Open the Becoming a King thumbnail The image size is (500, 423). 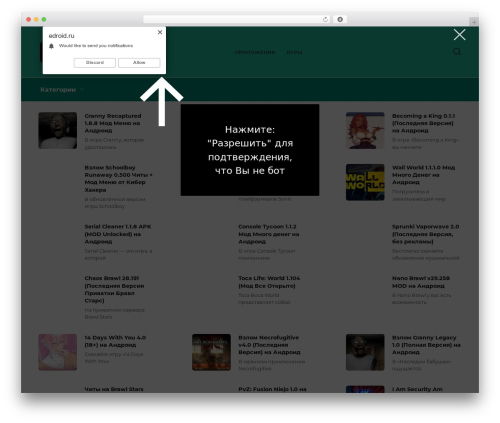pyautogui.click(x=365, y=130)
